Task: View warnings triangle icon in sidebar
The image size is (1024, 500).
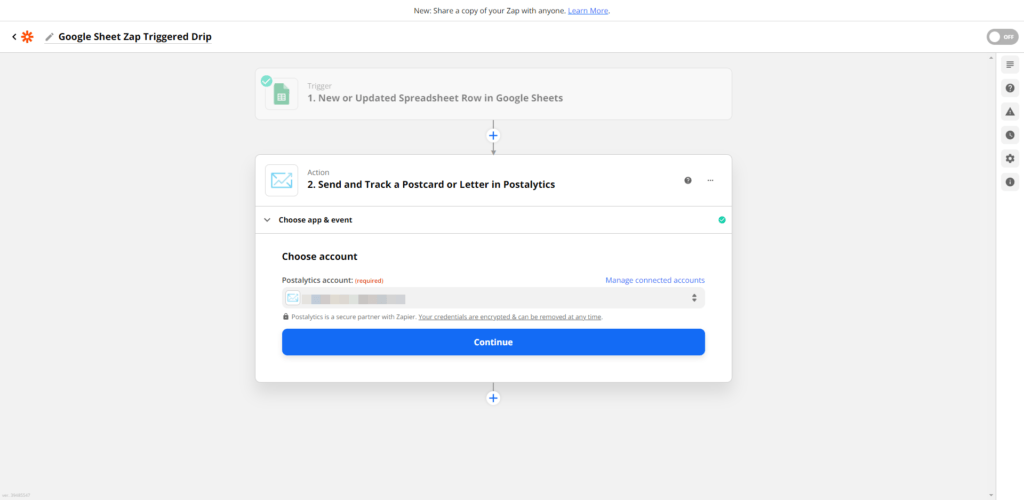Action: tap(1010, 112)
